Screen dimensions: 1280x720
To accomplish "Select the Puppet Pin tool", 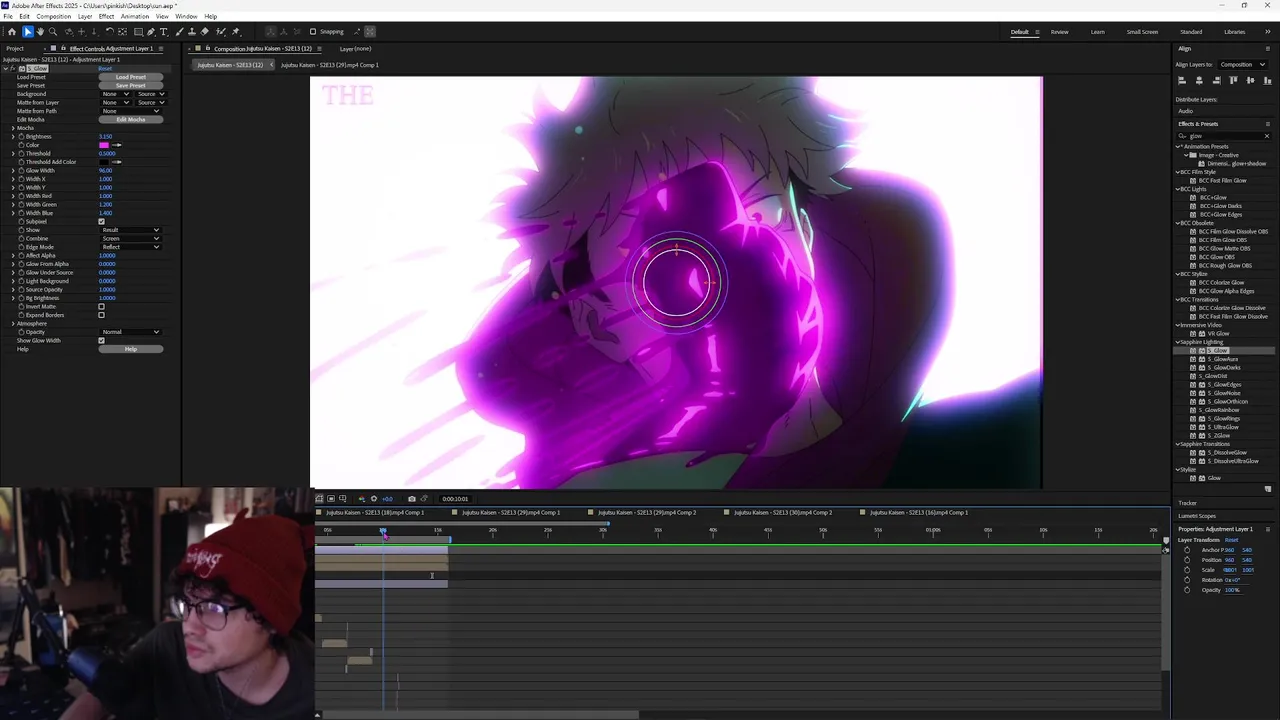I will (236, 32).
